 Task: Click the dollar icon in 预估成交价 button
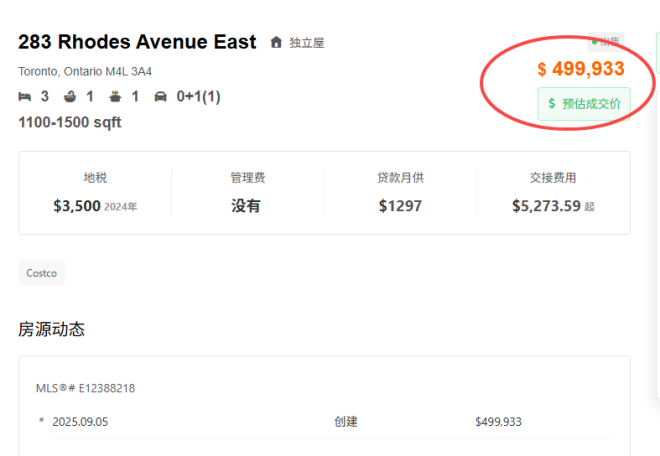(552, 103)
